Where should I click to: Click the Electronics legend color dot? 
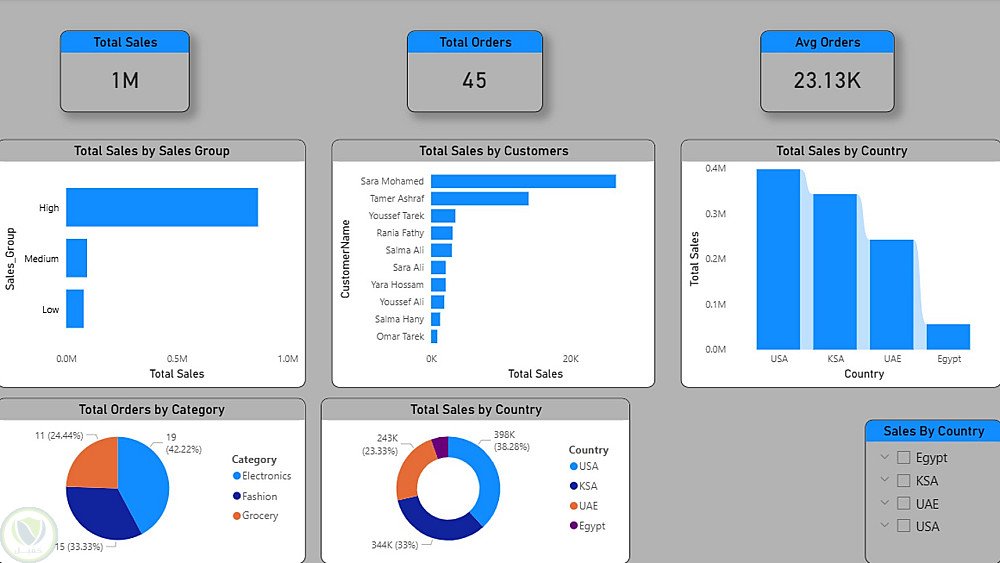237,476
